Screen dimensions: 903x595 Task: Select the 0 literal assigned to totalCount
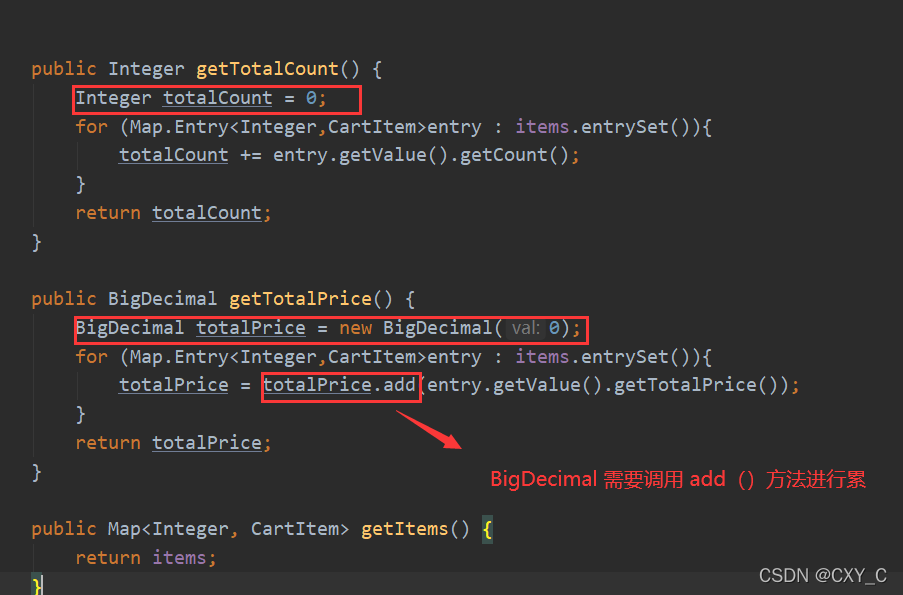[x=311, y=98]
